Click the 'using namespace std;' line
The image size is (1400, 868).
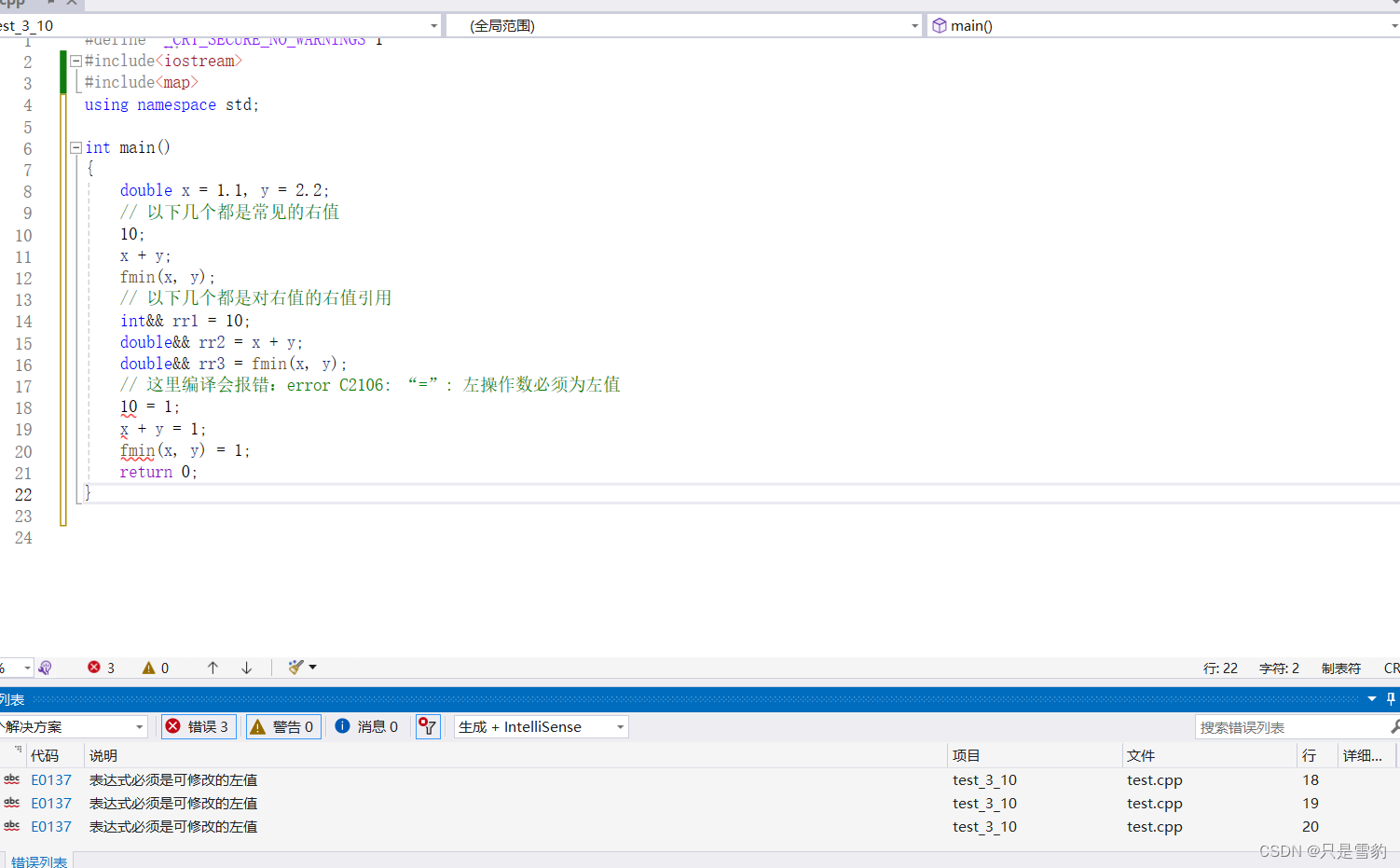(x=172, y=105)
